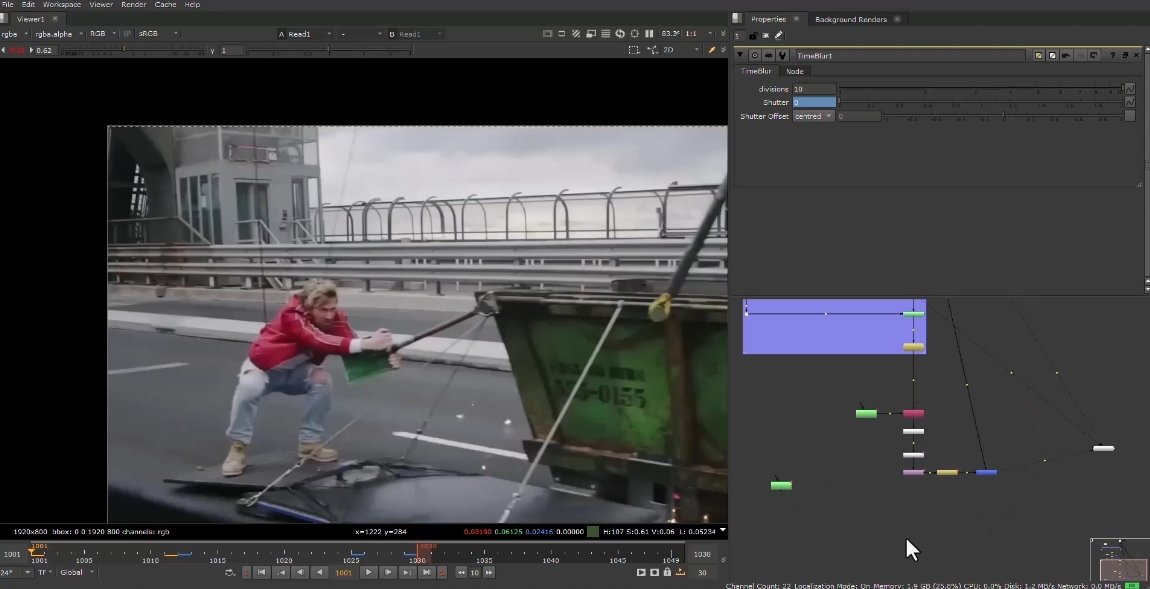Open the animation curve icon beside the divisions slider
Viewport: 1150px width, 589px height.
[x=1130, y=88]
